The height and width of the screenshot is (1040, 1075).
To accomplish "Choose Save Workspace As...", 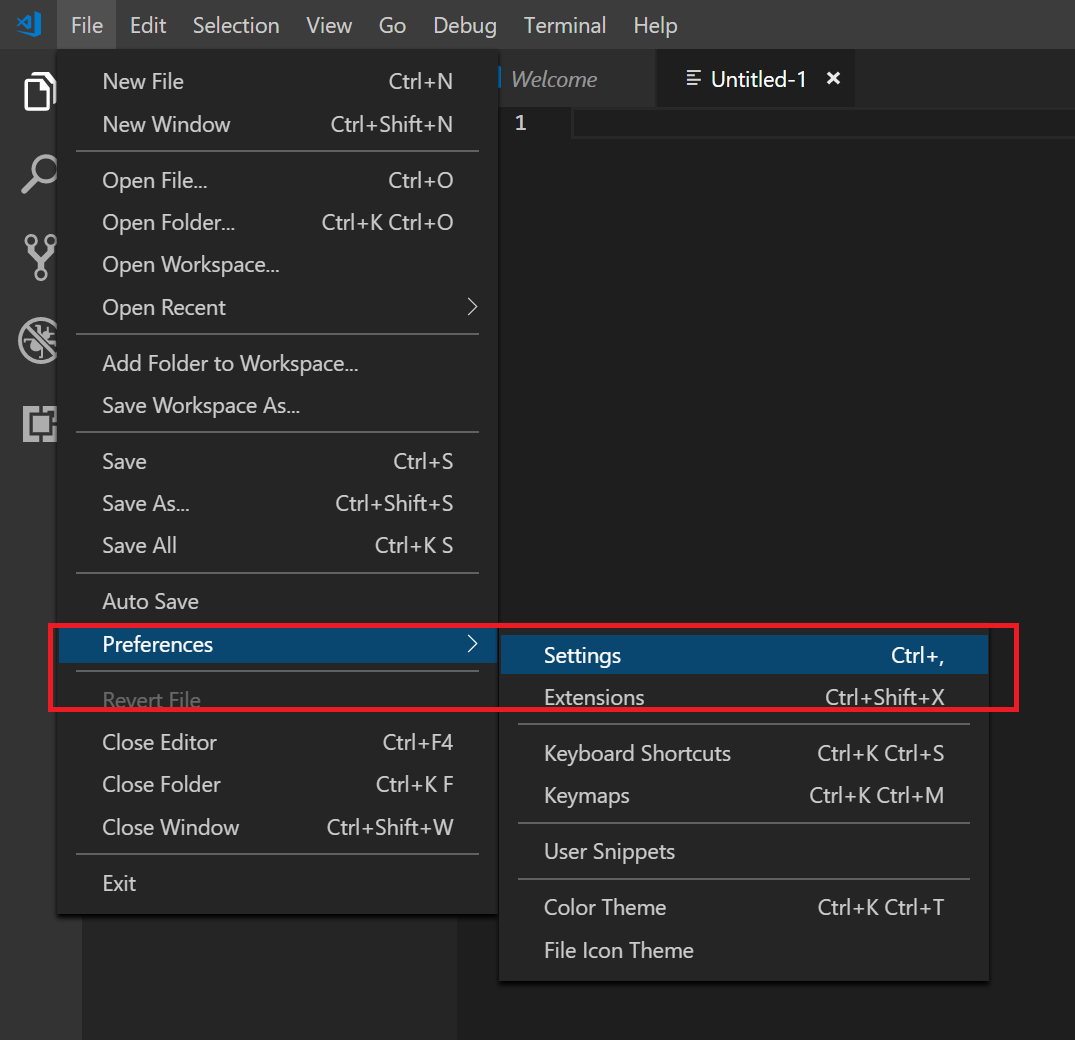I will click(x=278, y=406).
